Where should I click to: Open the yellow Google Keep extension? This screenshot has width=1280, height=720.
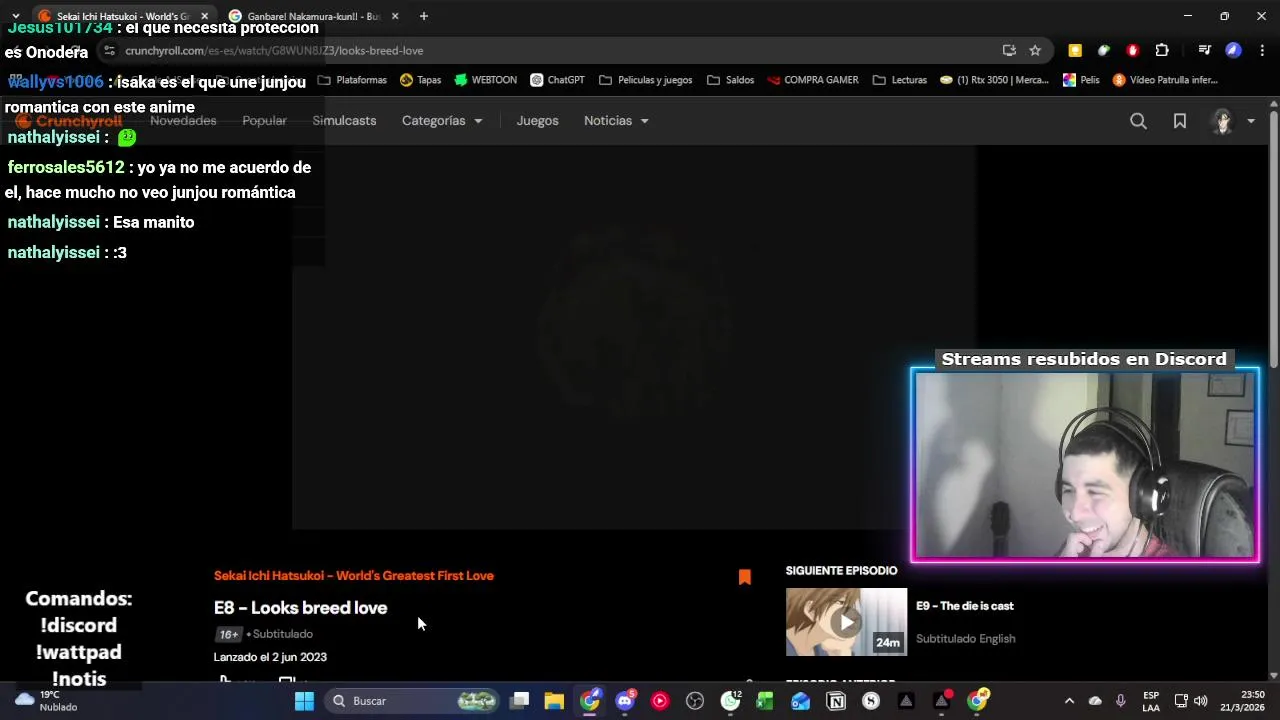coord(1075,50)
